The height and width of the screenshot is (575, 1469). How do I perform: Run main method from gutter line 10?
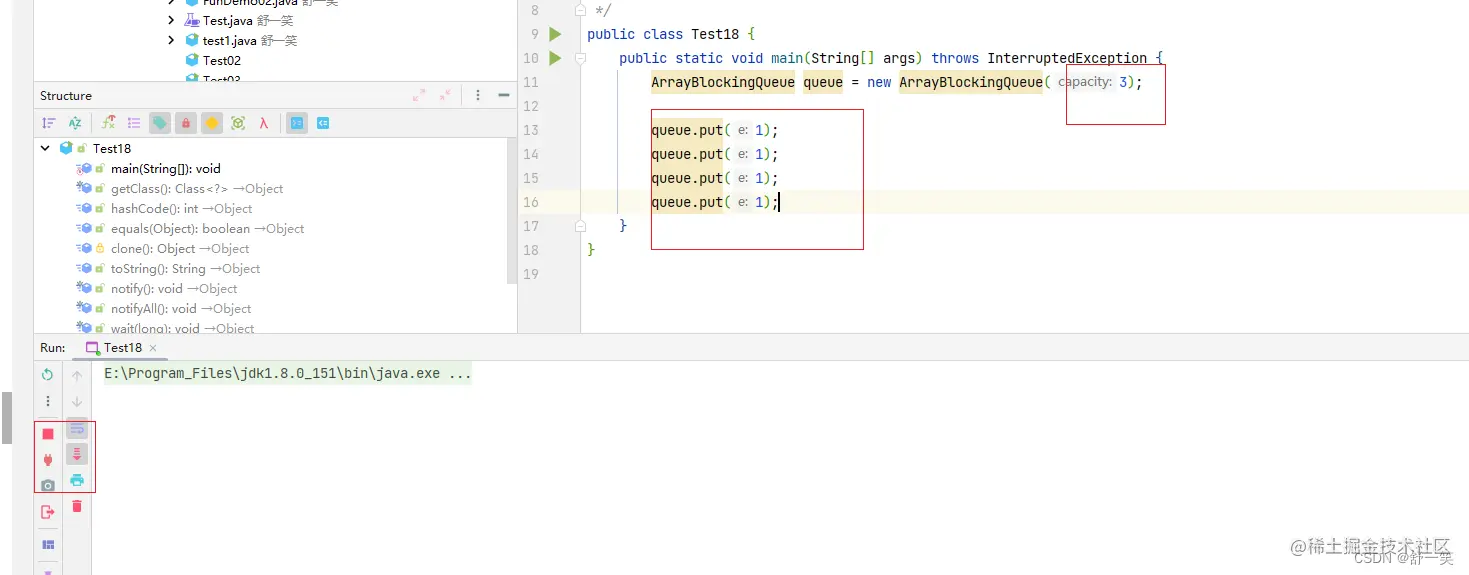556,58
